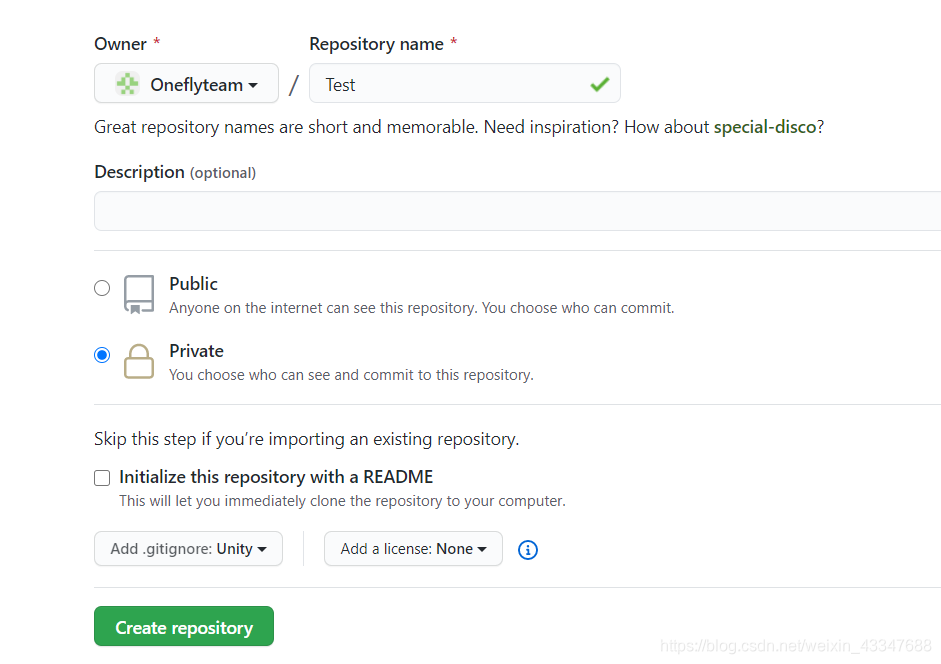Viewport: 941px width, 664px height.
Task: Open the Owner dropdown Oneflyteam
Action: (x=186, y=83)
